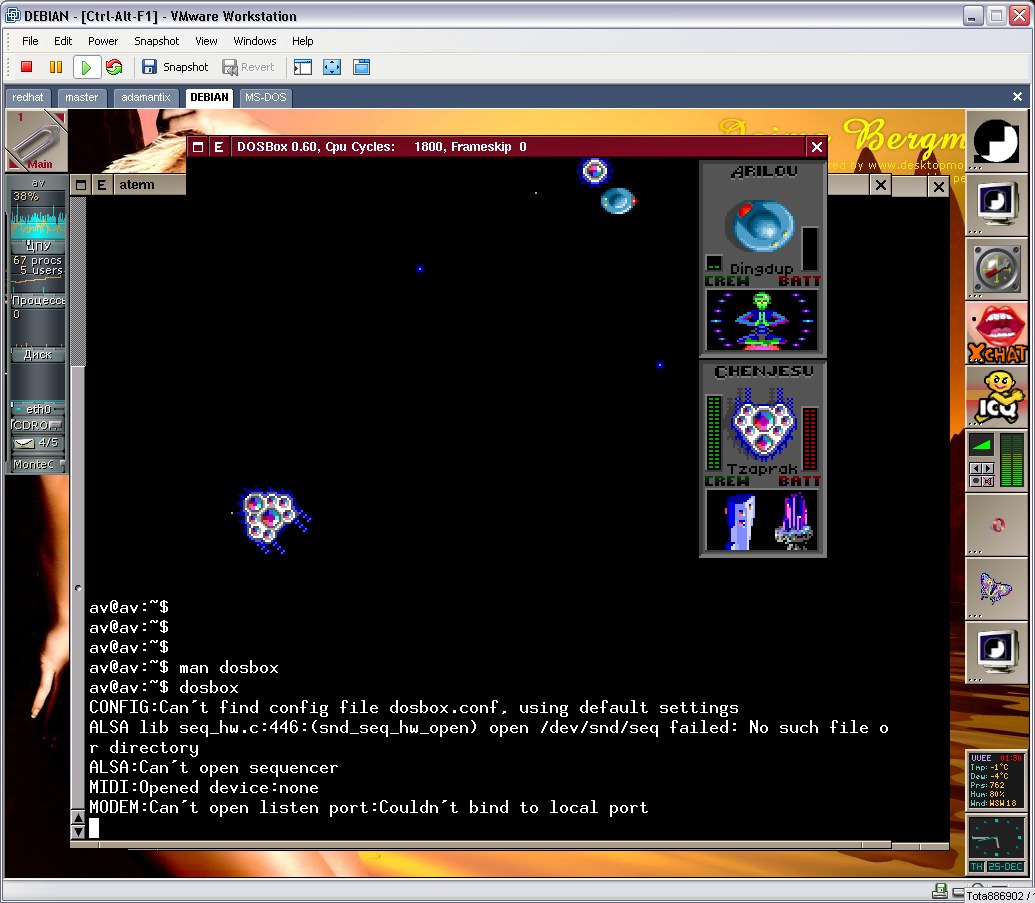The height and width of the screenshot is (903, 1035).
Task: Switch to the master VM tab
Action: [81, 98]
